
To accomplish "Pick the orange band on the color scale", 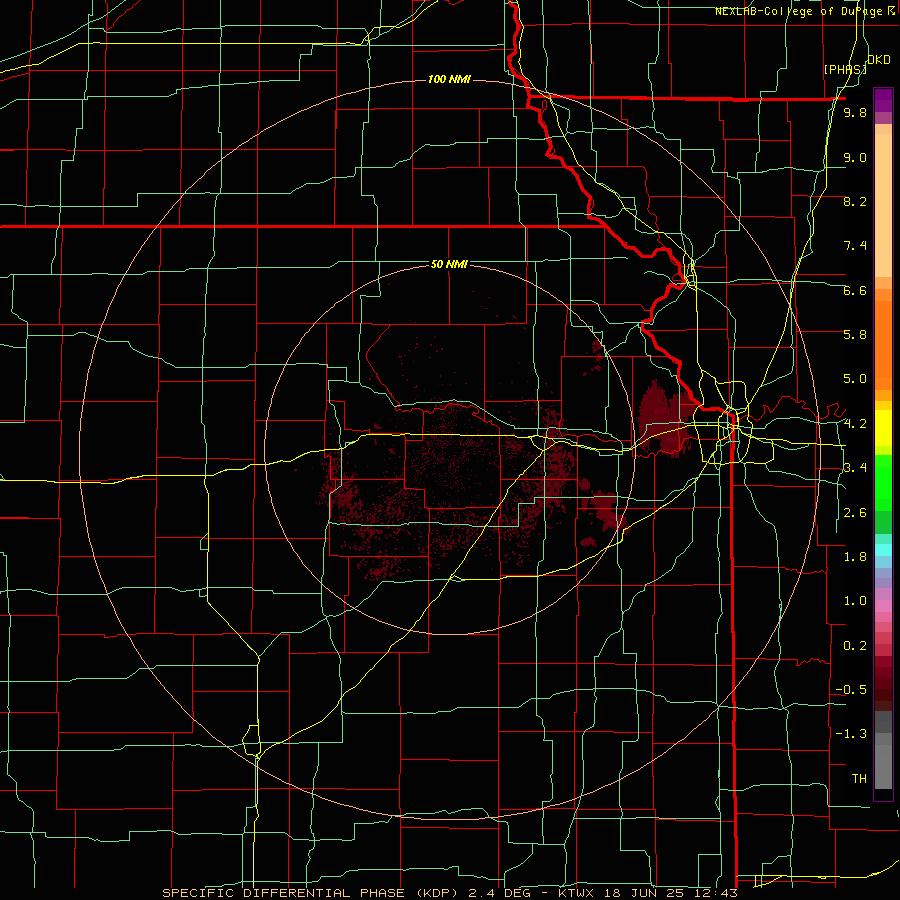I will click(883, 345).
